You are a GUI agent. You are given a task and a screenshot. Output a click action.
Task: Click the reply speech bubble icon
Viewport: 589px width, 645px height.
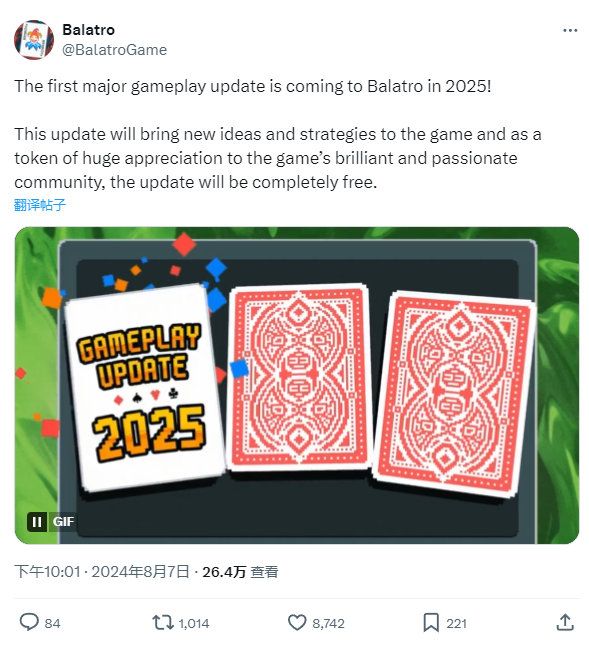pos(29,622)
